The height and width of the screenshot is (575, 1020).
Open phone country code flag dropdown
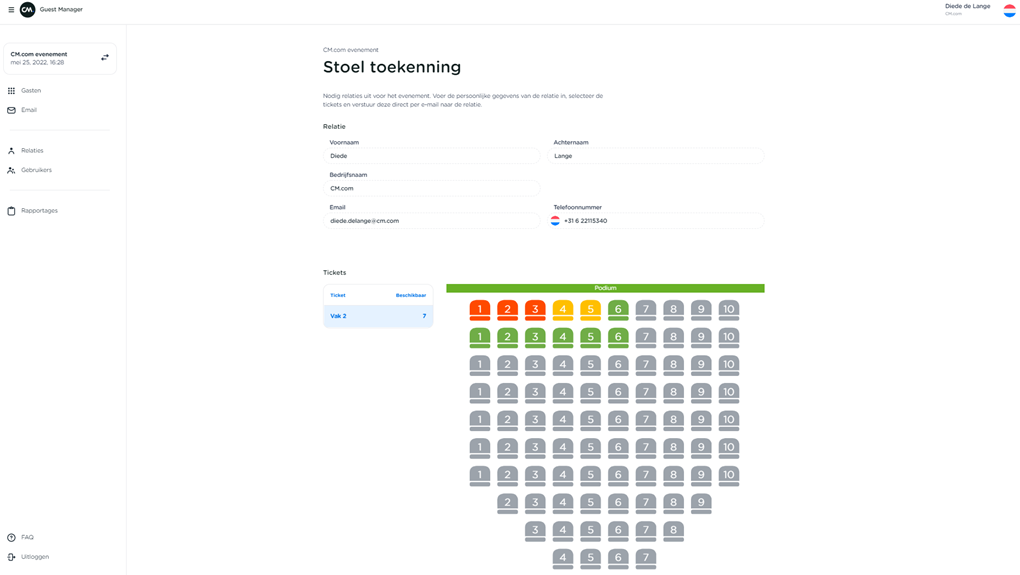click(x=555, y=221)
